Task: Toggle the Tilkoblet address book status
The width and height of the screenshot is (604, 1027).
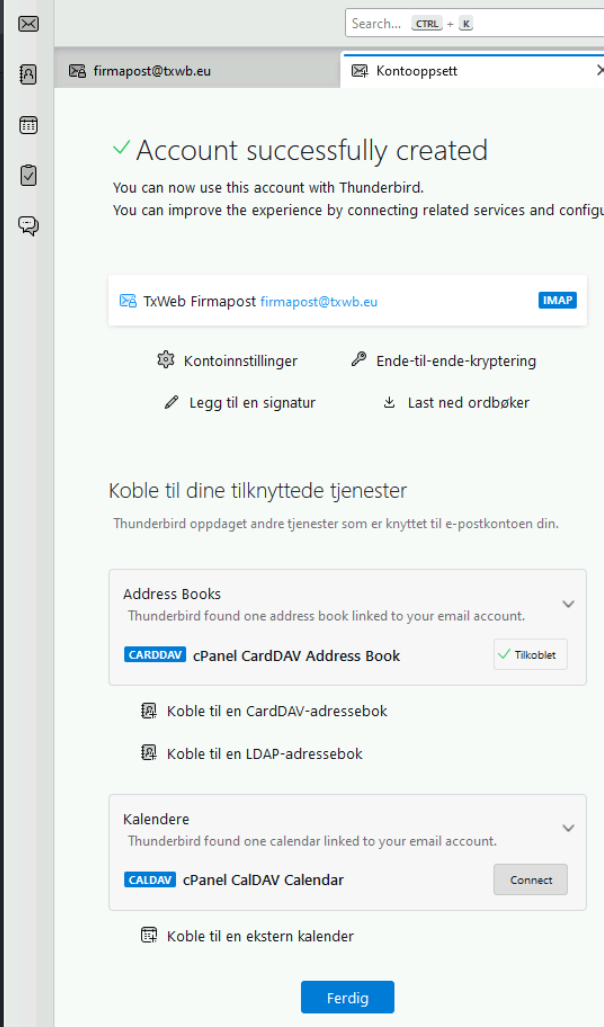Action: 530,655
